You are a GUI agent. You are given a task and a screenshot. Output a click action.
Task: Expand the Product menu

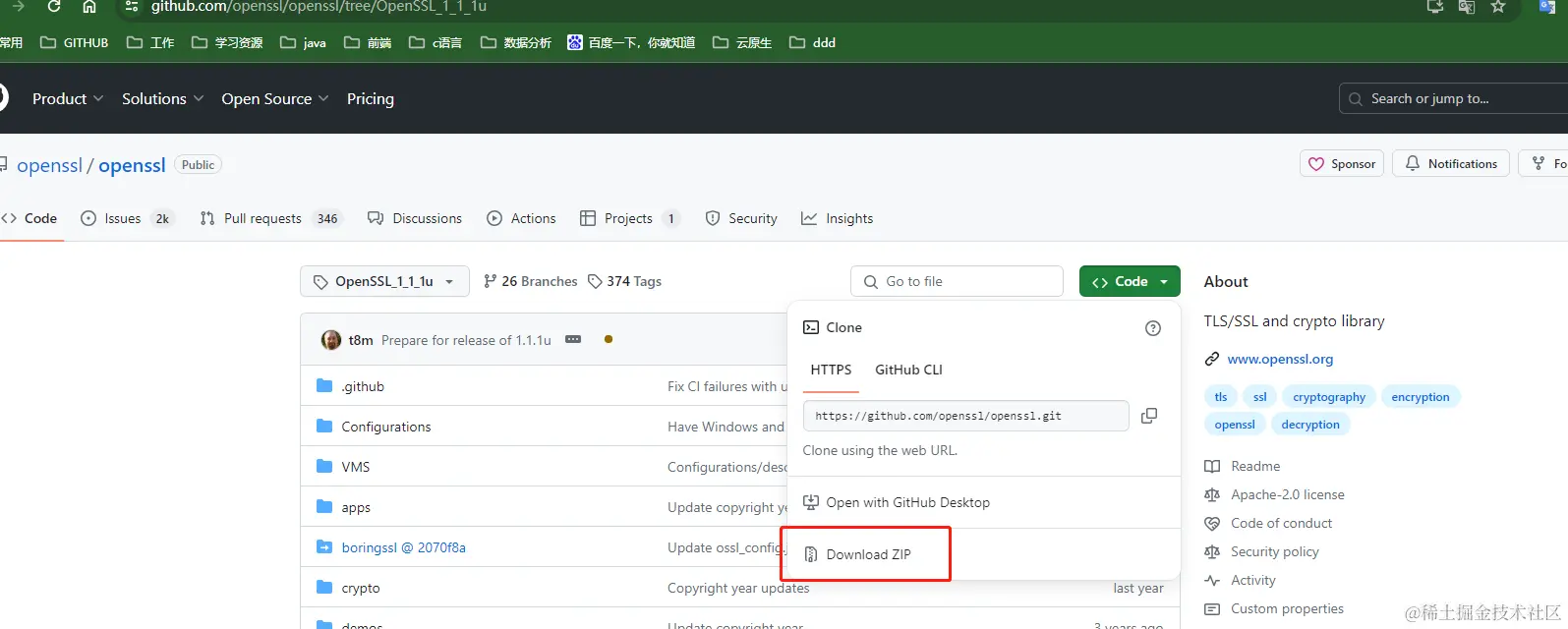68,98
